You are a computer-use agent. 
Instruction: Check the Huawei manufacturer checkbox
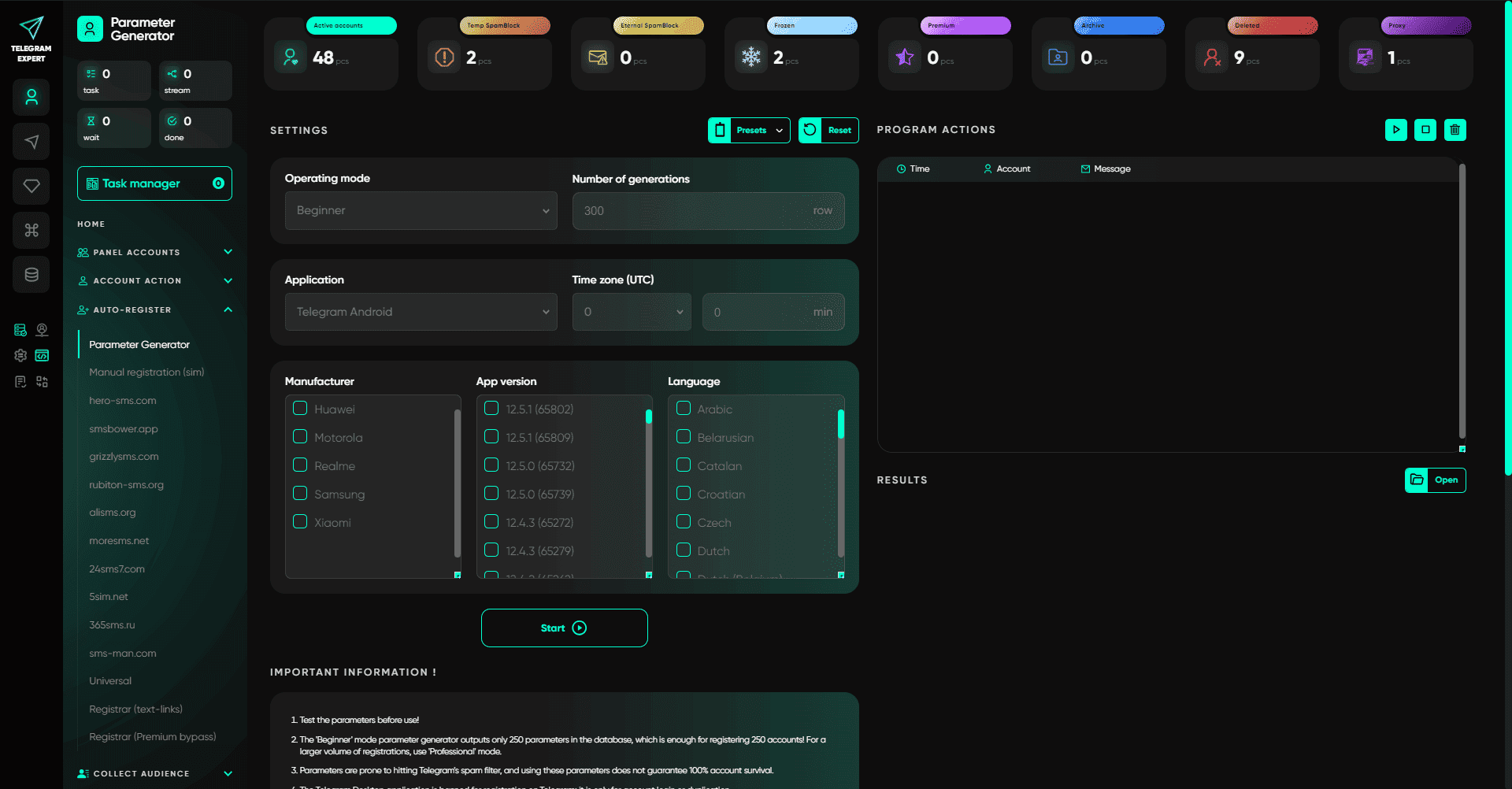[x=300, y=409]
